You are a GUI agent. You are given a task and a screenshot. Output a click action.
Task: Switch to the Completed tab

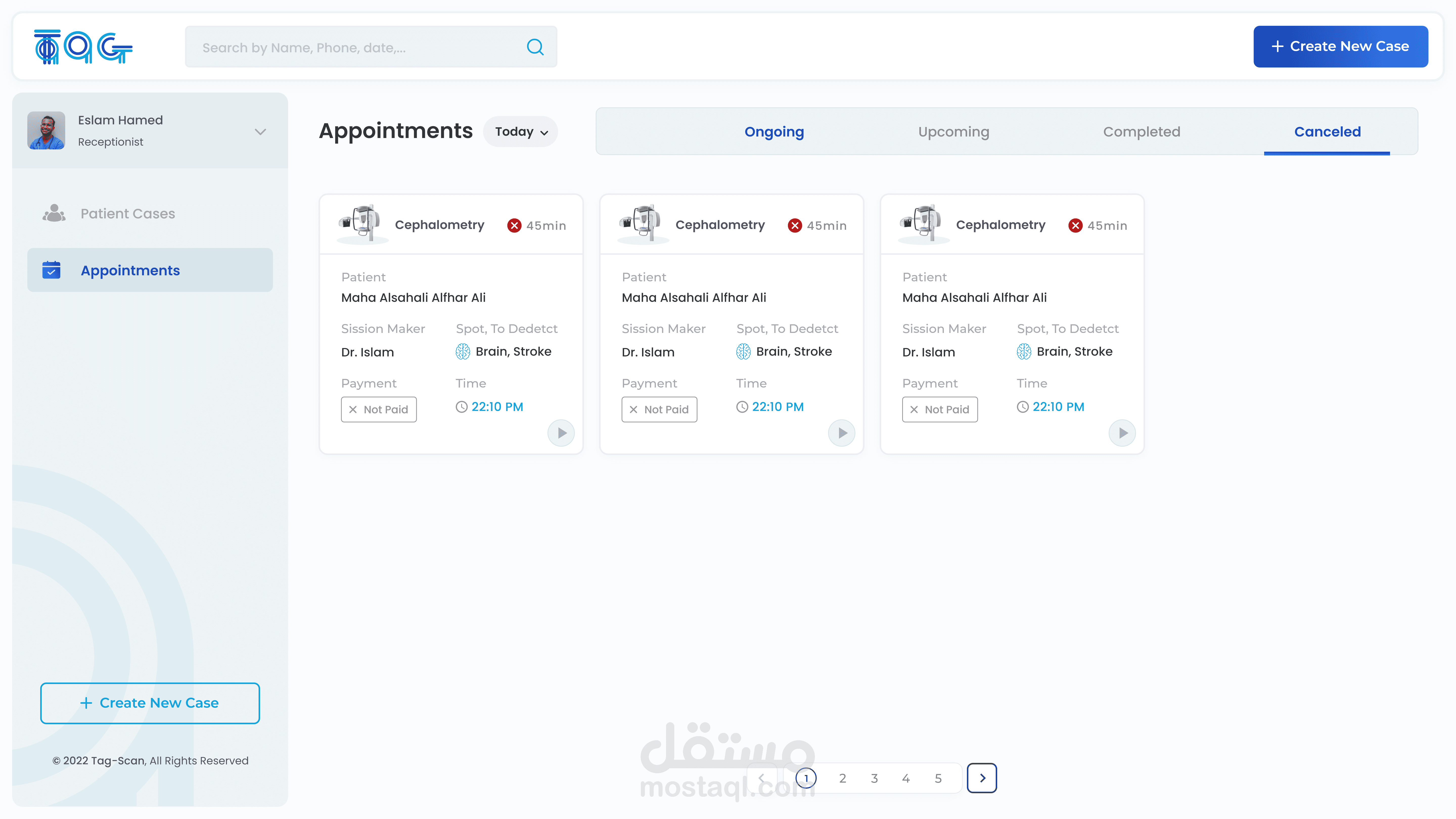point(1141,132)
